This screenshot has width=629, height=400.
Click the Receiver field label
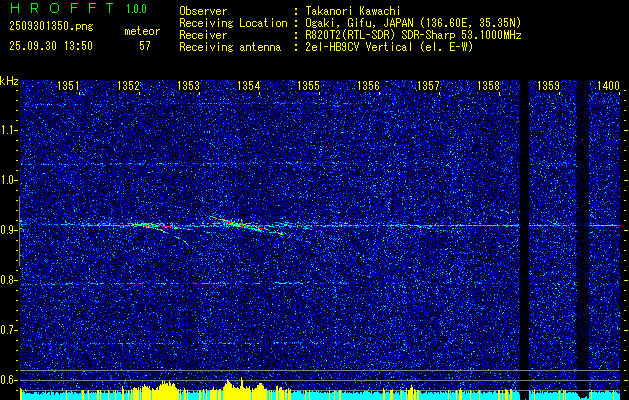coord(203,35)
